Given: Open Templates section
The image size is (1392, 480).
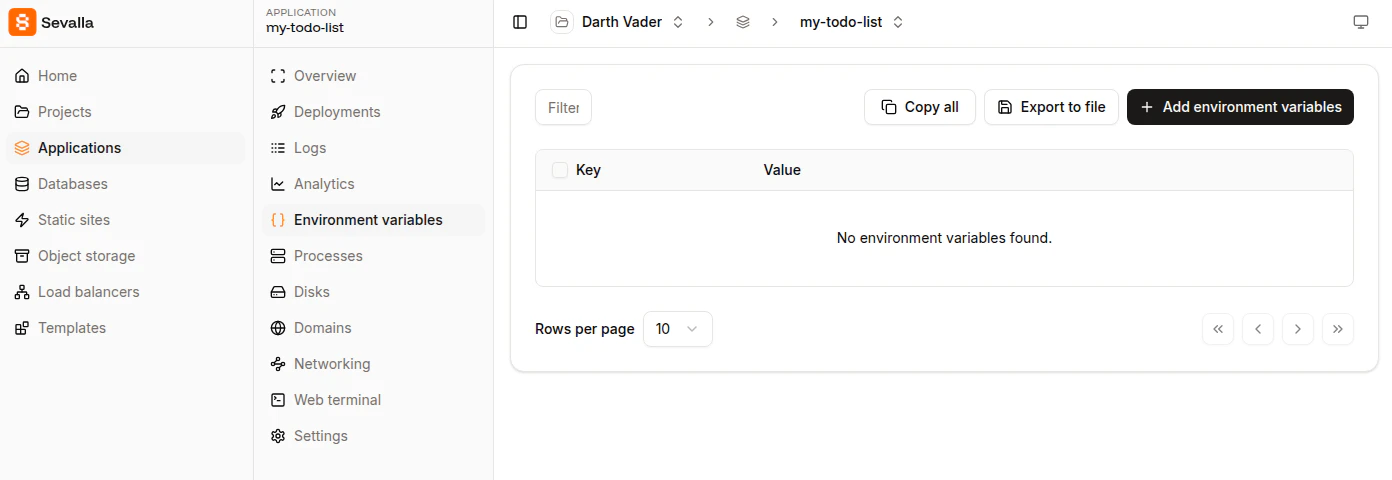Looking at the screenshot, I should coord(125,328).
